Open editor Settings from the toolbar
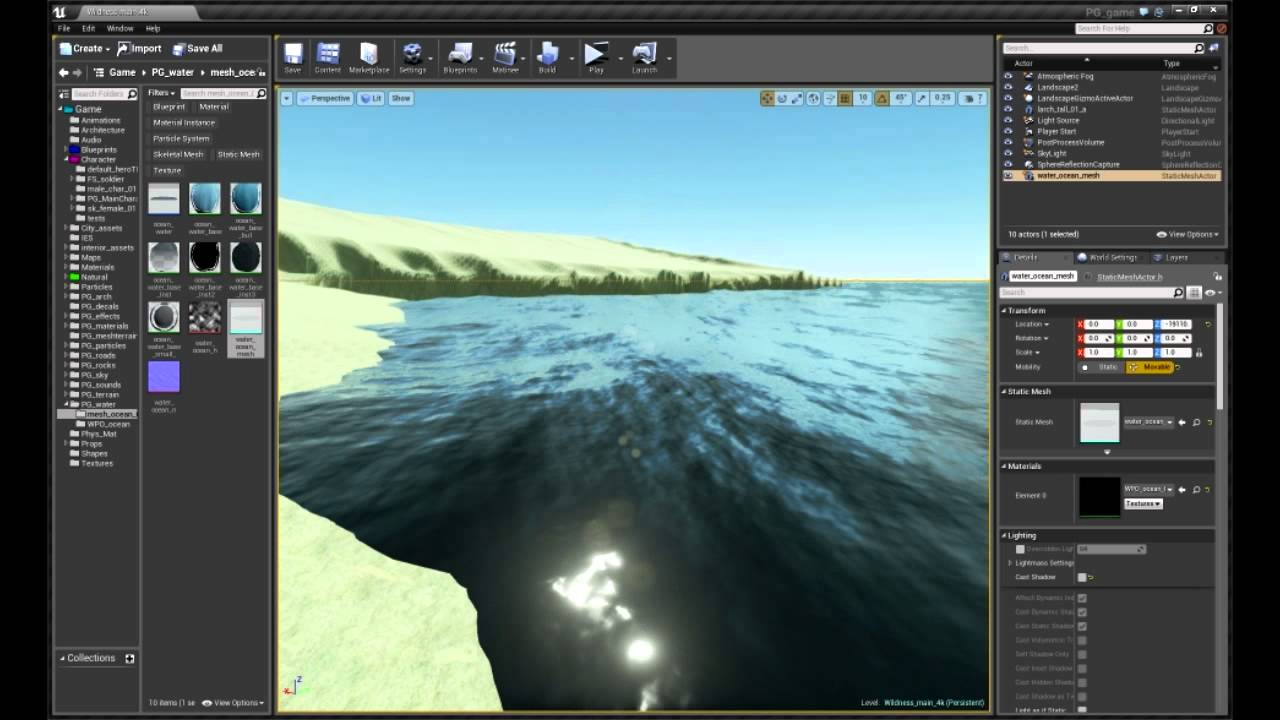 pyautogui.click(x=412, y=56)
